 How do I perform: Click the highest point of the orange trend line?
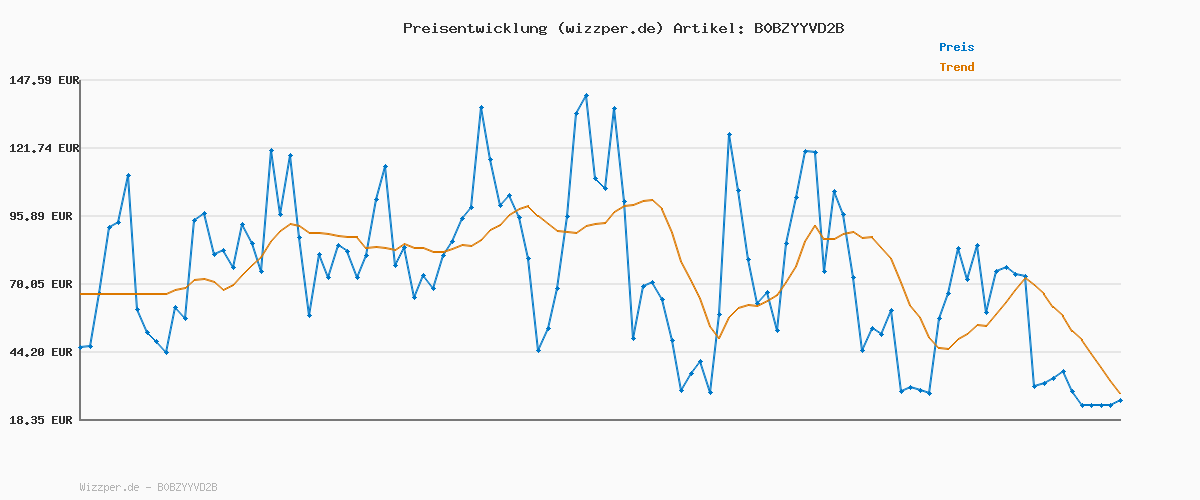click(651, 200)
